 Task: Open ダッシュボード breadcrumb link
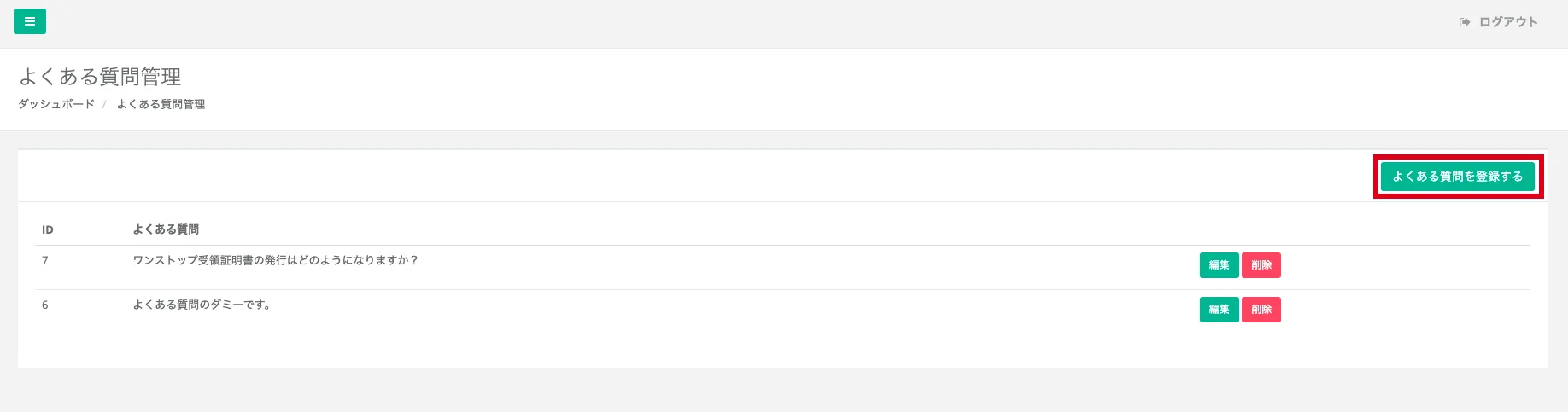(x=56, y=104)
